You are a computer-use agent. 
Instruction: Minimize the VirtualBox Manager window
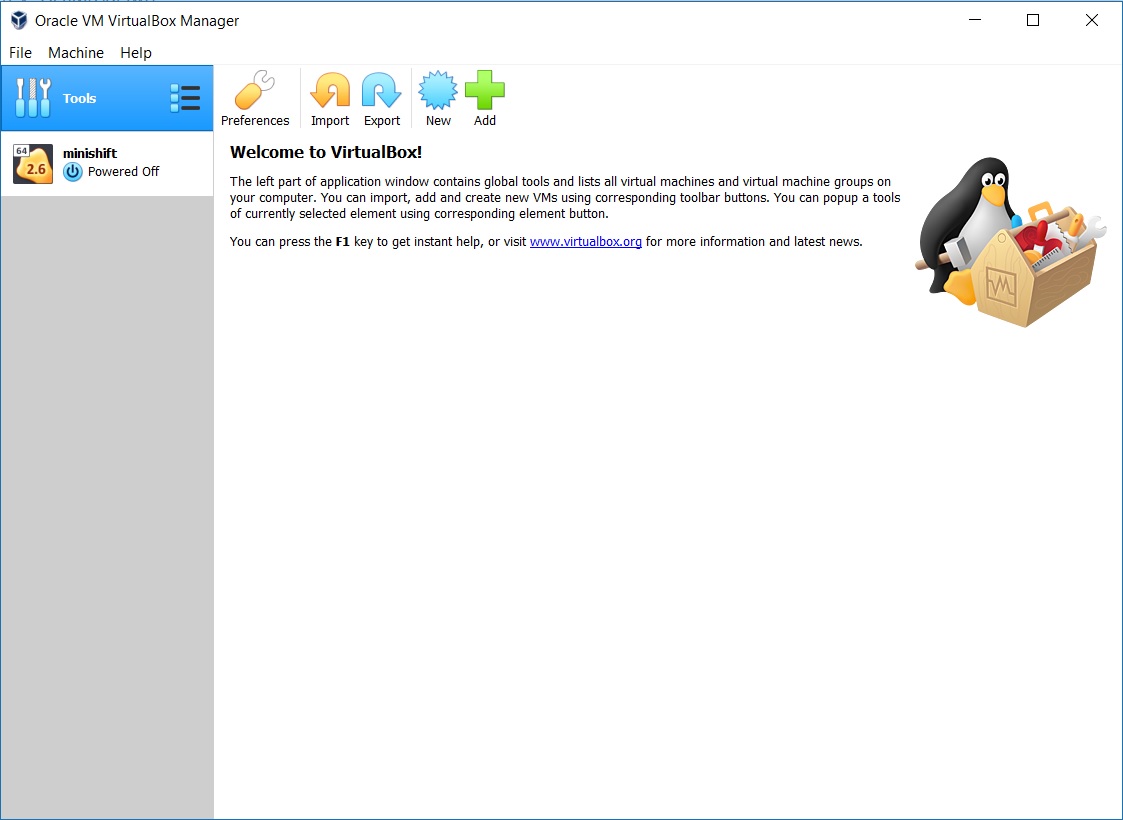[975, 20]
